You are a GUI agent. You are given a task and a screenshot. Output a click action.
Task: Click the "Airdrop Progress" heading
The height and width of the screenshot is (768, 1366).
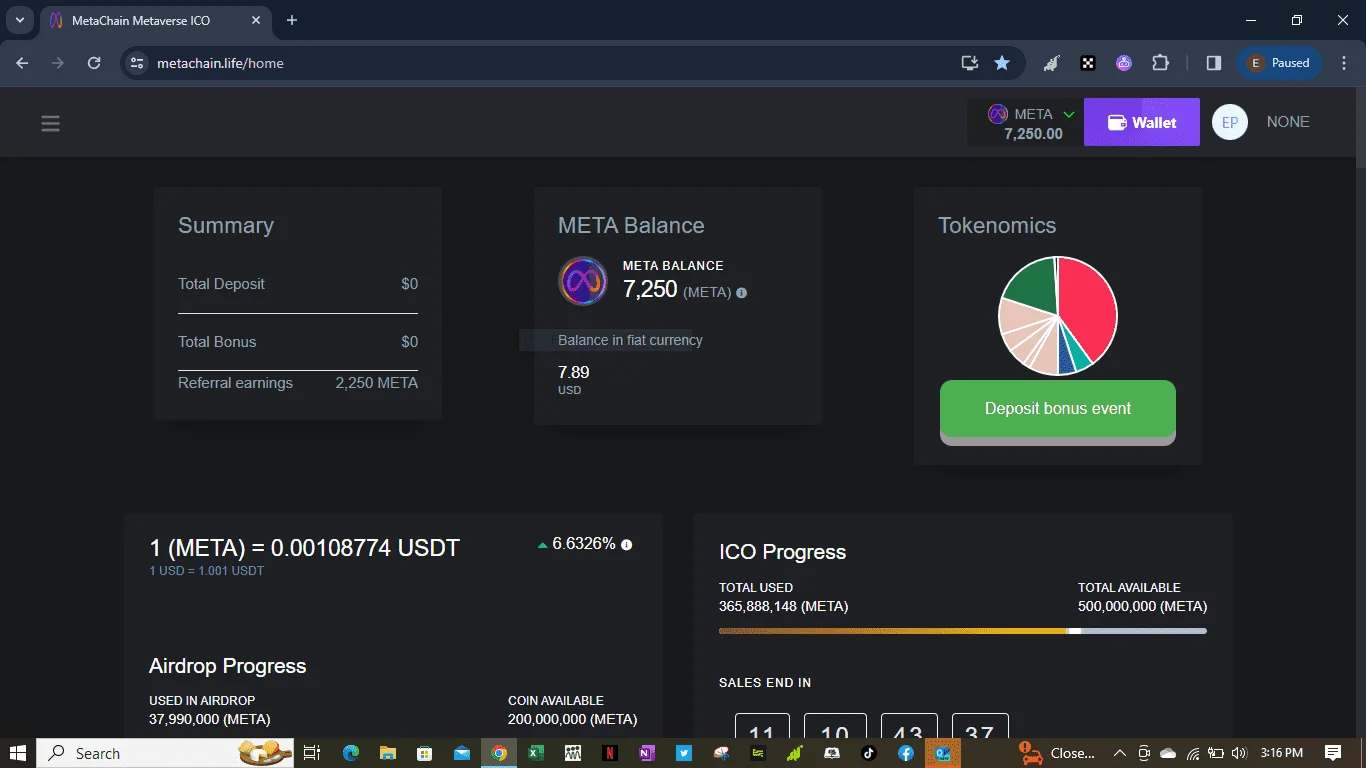point(228,667)
